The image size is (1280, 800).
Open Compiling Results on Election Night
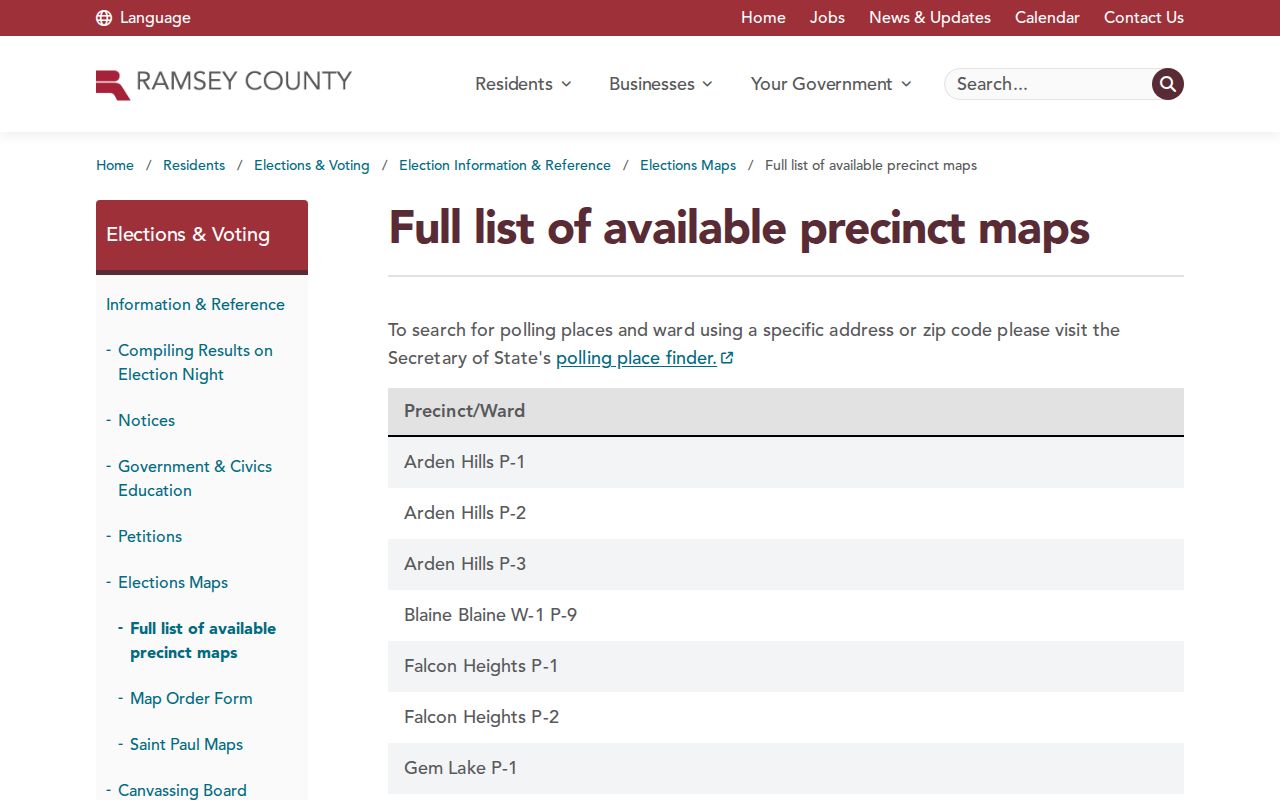point(195,363)
